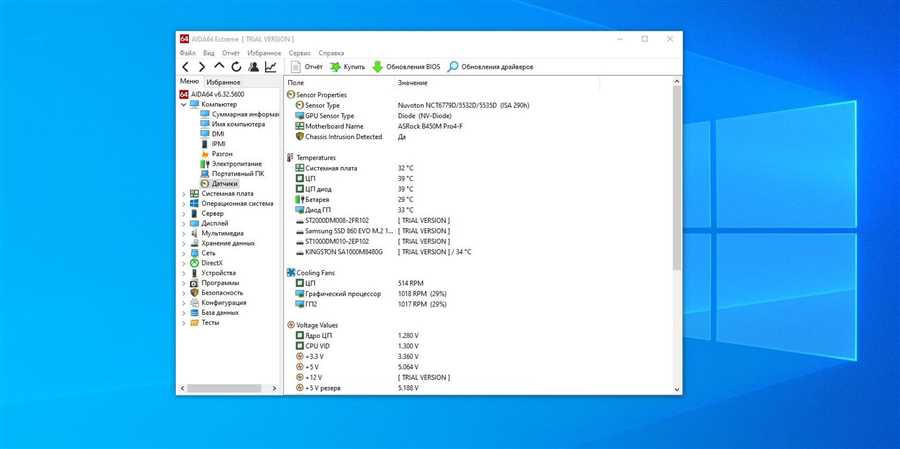Open the graph chart toolbar icon

[270, 67]
